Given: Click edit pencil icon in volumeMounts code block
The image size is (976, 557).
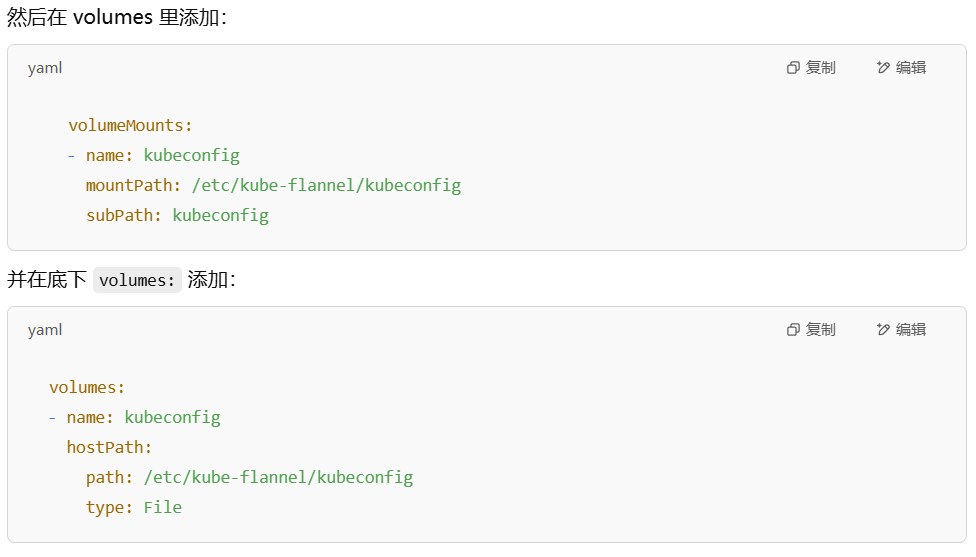Looking at the screenshot, I should tap(883, 68).
